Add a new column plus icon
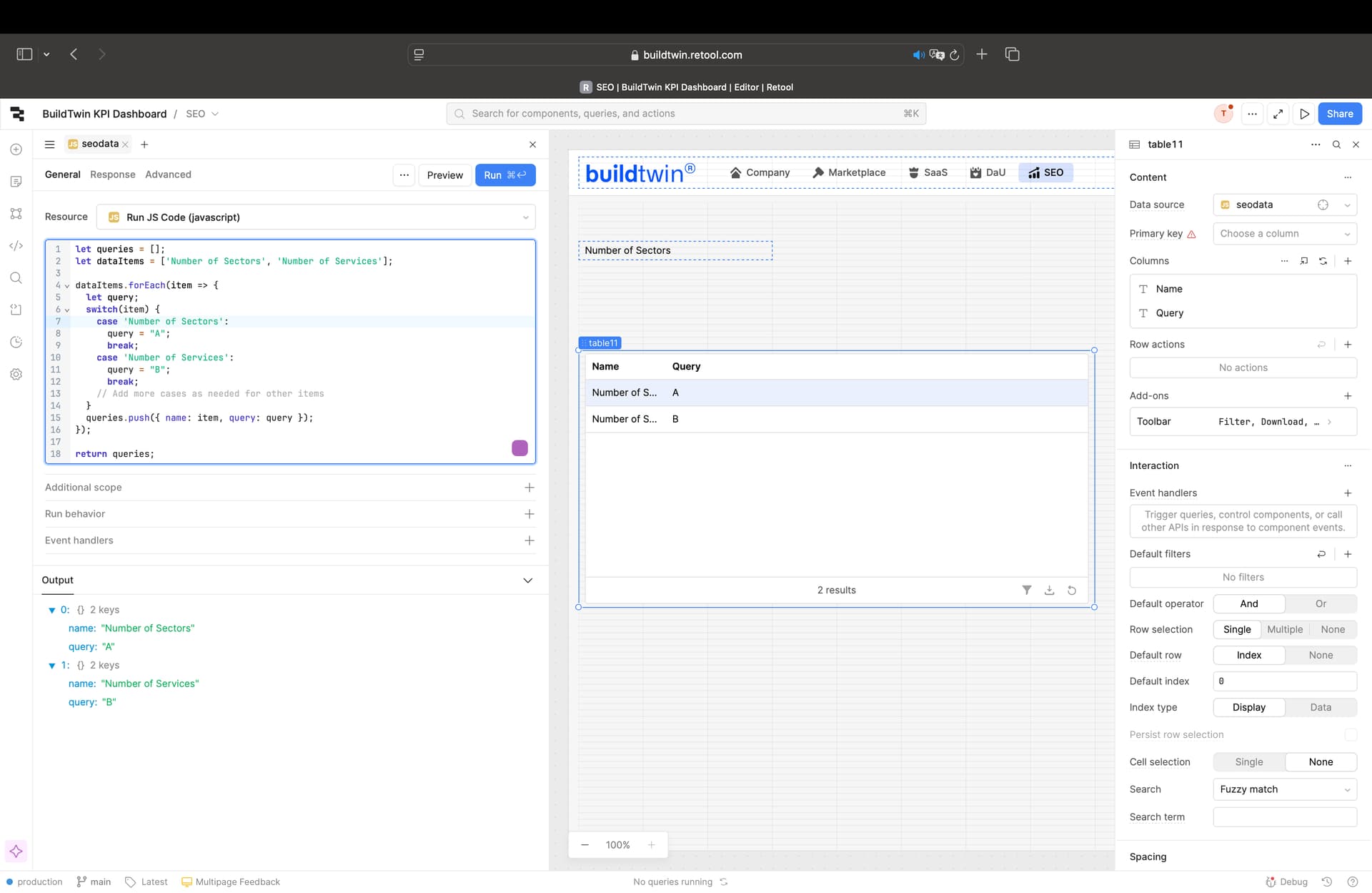Viewport: 1372px width, 893px height. [x=1348, y=261]
